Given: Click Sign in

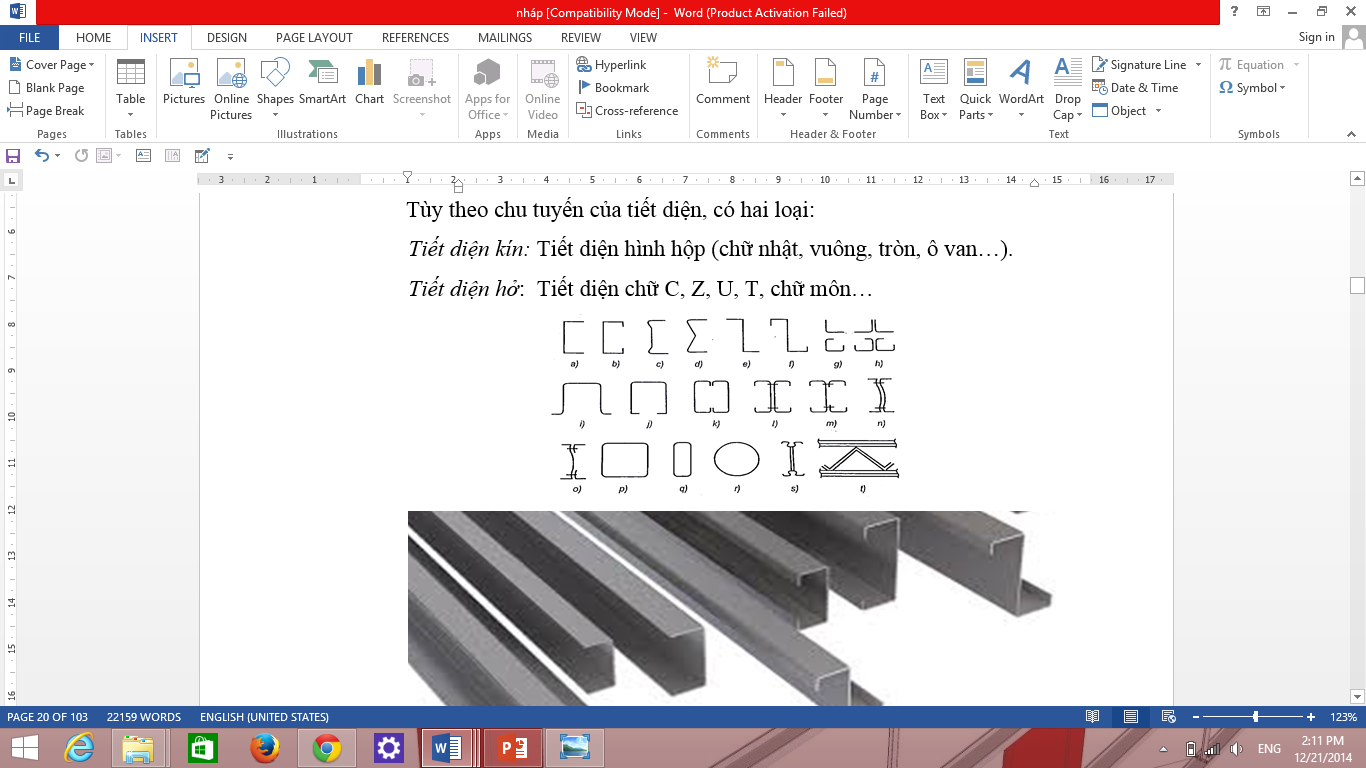Looking at the screenshot, I should point(1316,37).
